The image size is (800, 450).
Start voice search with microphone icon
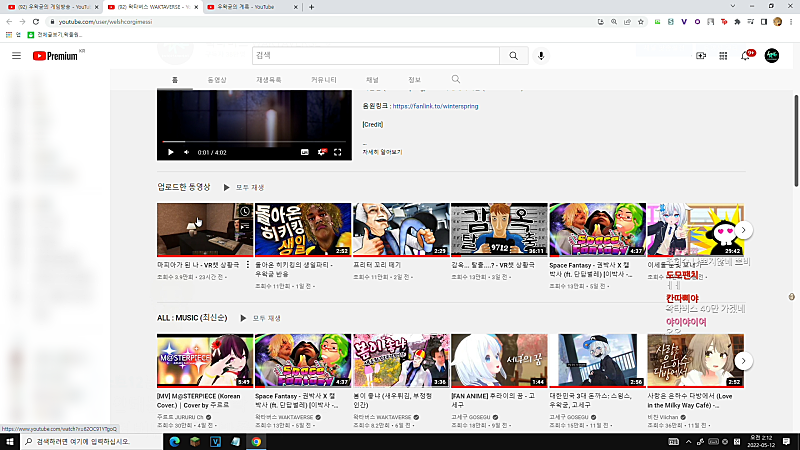click(x=541, y=56)
